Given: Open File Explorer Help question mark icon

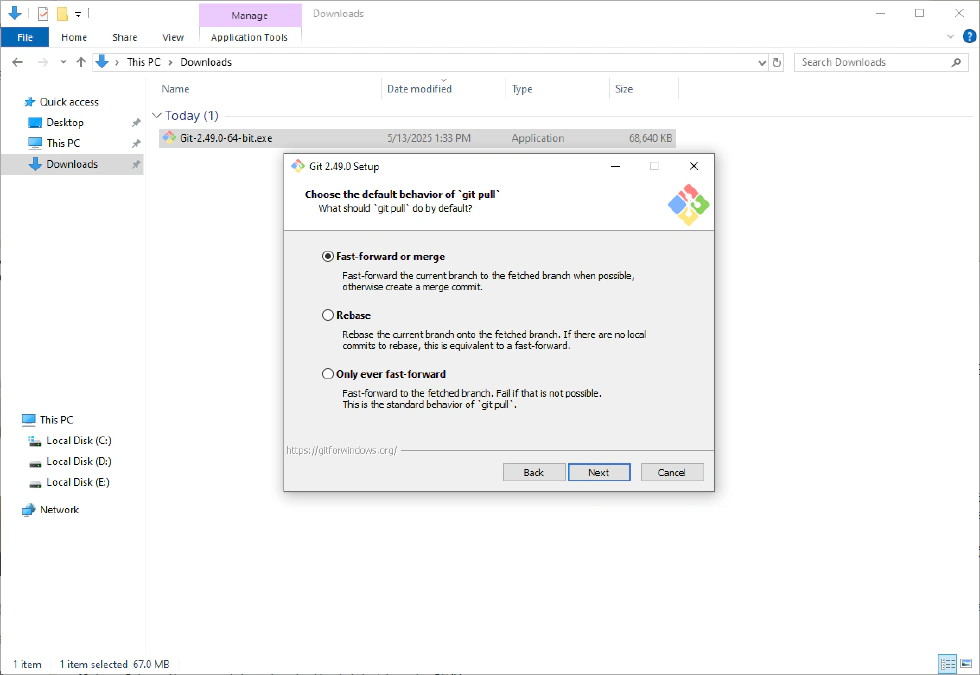Looking at the screenshot, I should pyautogui.click(x=967, y=37).
